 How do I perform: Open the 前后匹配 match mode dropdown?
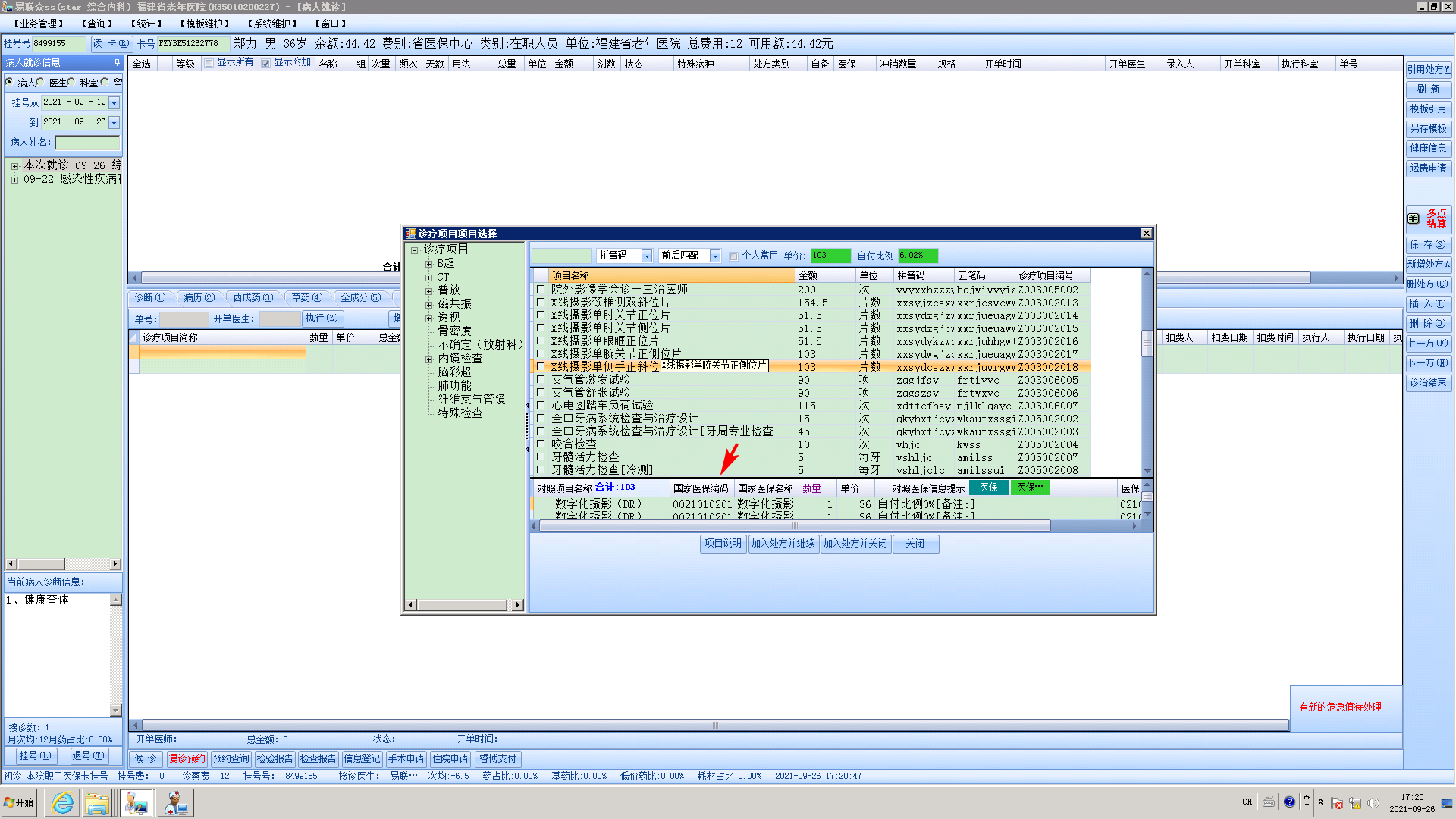point(714,256)
